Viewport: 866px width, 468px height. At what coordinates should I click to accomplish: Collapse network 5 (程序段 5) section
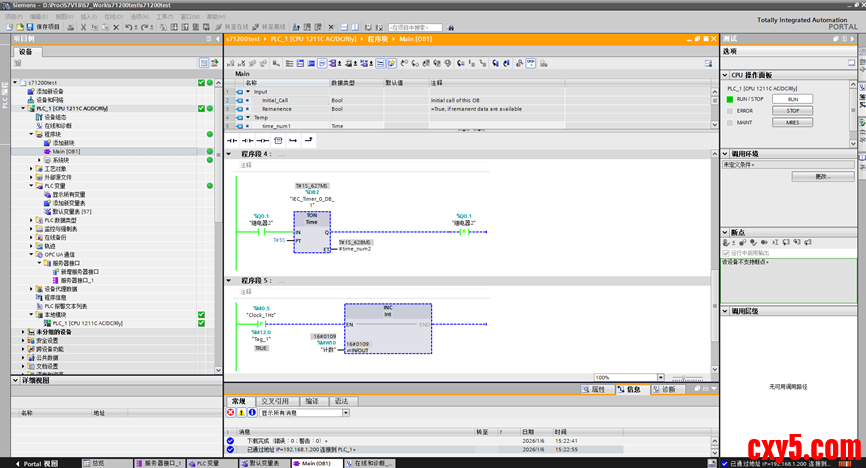pyautogui.click(x=230, y=281)
